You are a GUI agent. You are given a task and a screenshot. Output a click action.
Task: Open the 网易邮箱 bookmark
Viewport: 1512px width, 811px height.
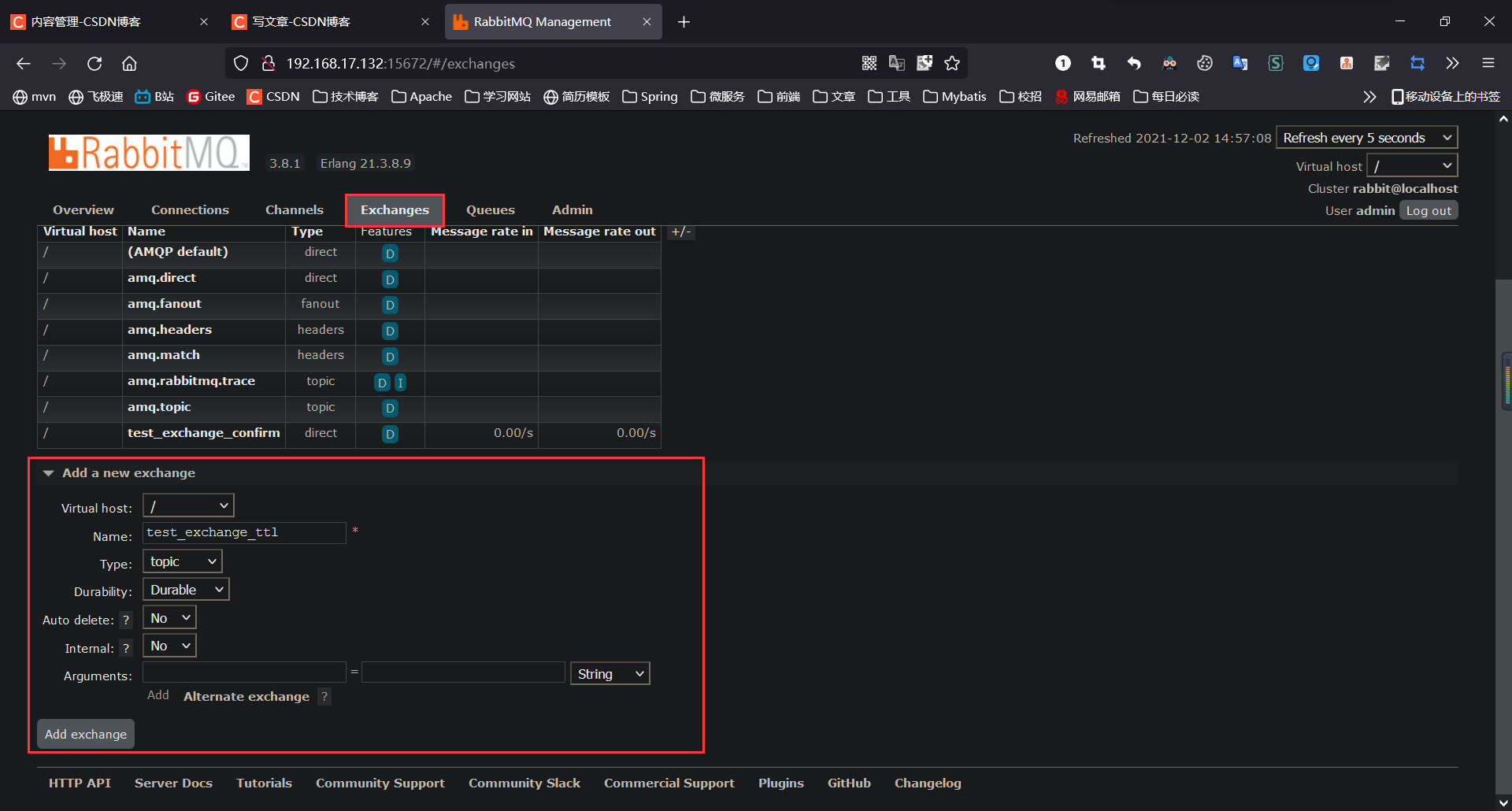click(x=1088, y=97)
